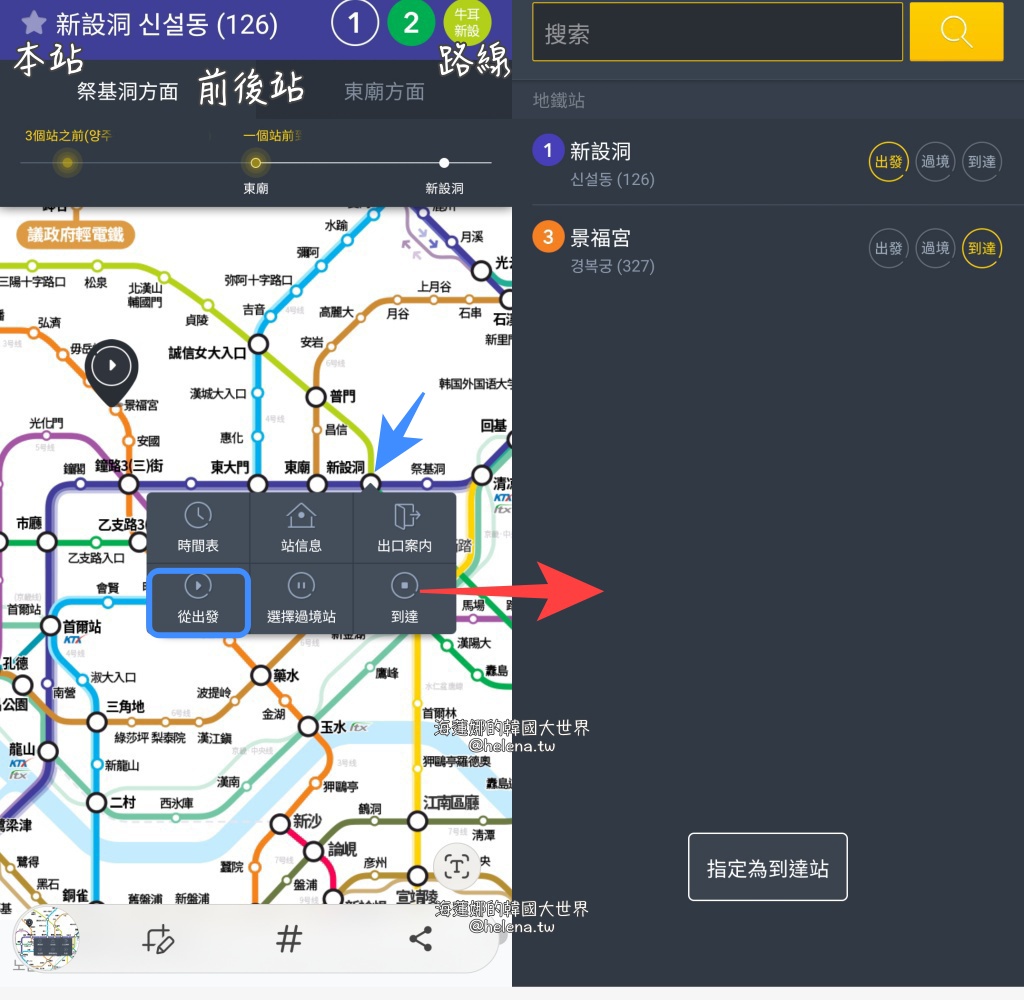Click the yellow magnifier search button
The height and width of the screenshot is (1000, 1024).
click(956, 32)
